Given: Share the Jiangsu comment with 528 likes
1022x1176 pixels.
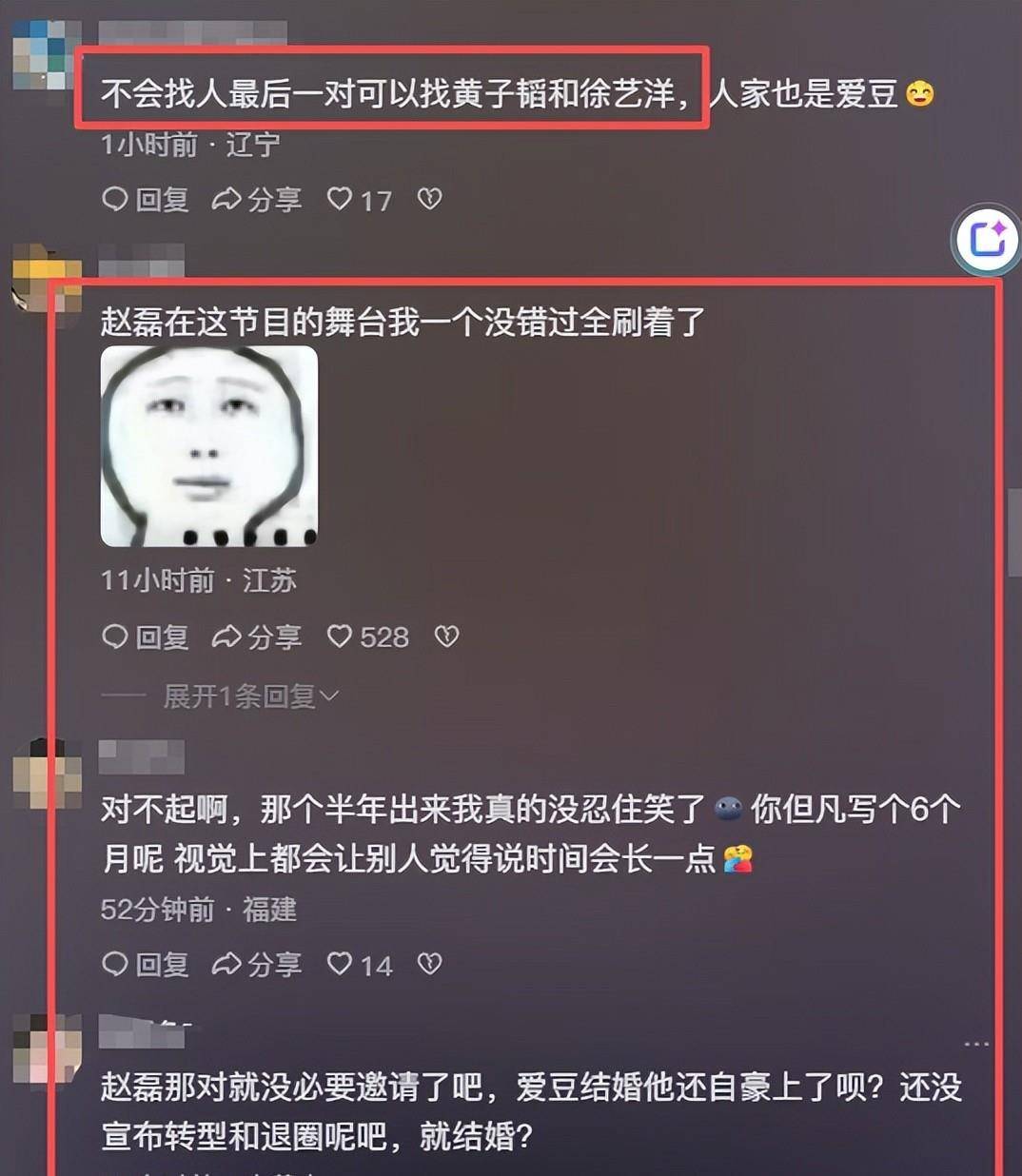Looking at the screenshot, I should click(256, 637).
